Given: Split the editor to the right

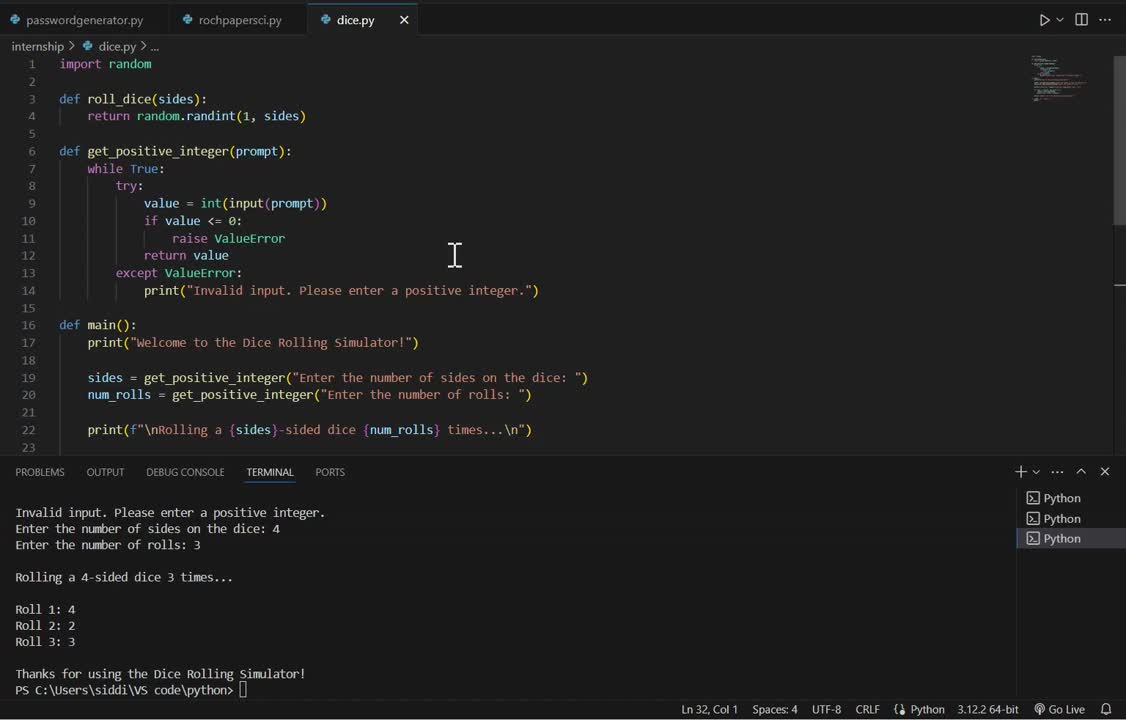Looking at the screenshot, I should (x=1081, y=20).
